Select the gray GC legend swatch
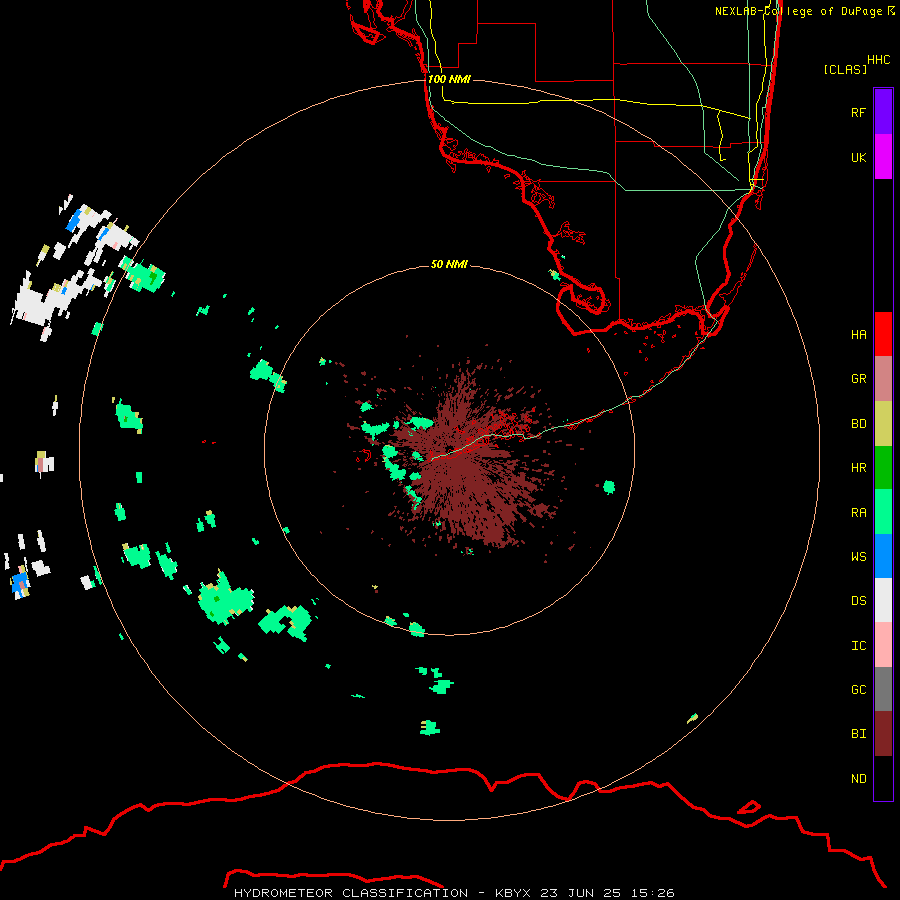 (x=883, y=689)
